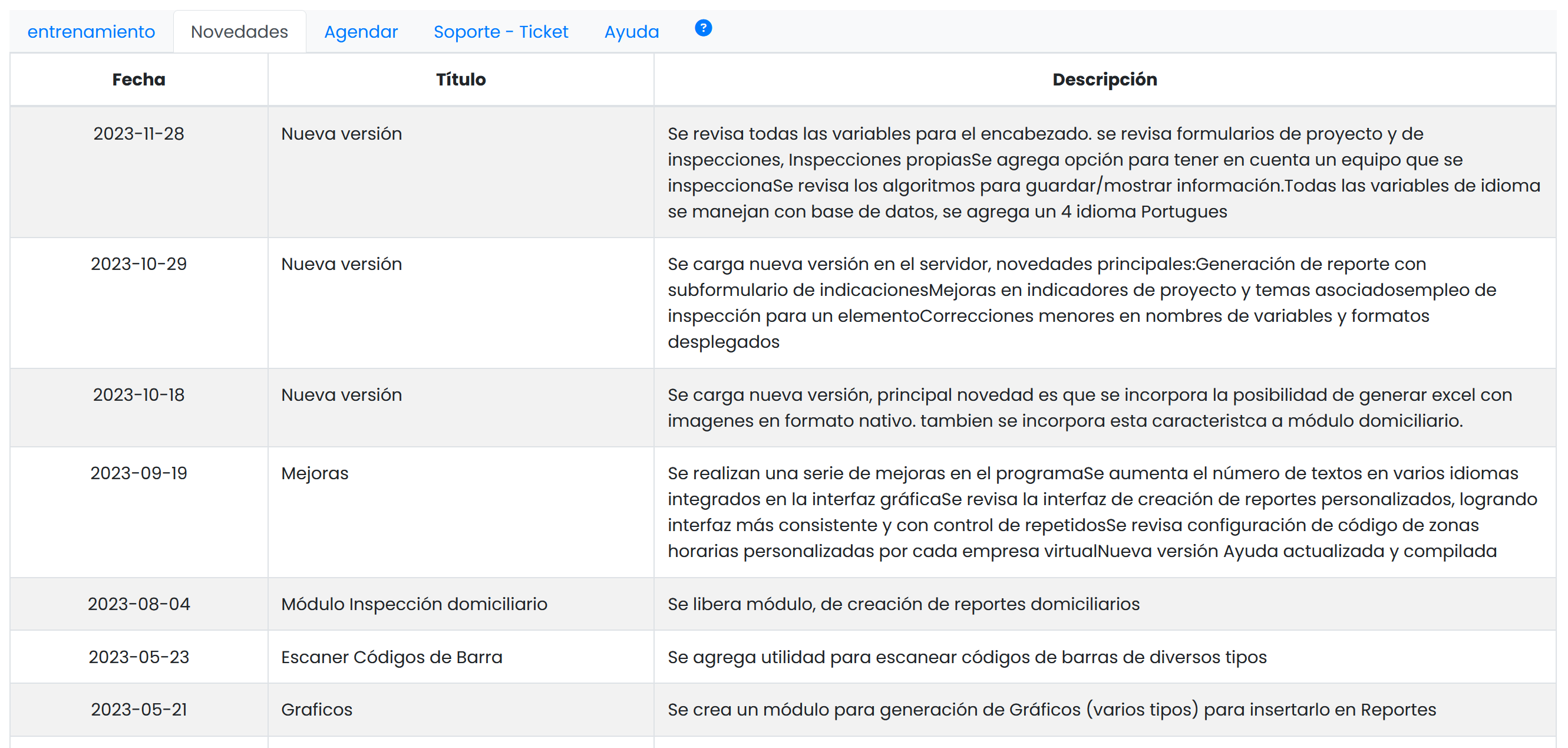Click the 2023-10-18 date cell

pyautogui.click(x=139, y=395)
